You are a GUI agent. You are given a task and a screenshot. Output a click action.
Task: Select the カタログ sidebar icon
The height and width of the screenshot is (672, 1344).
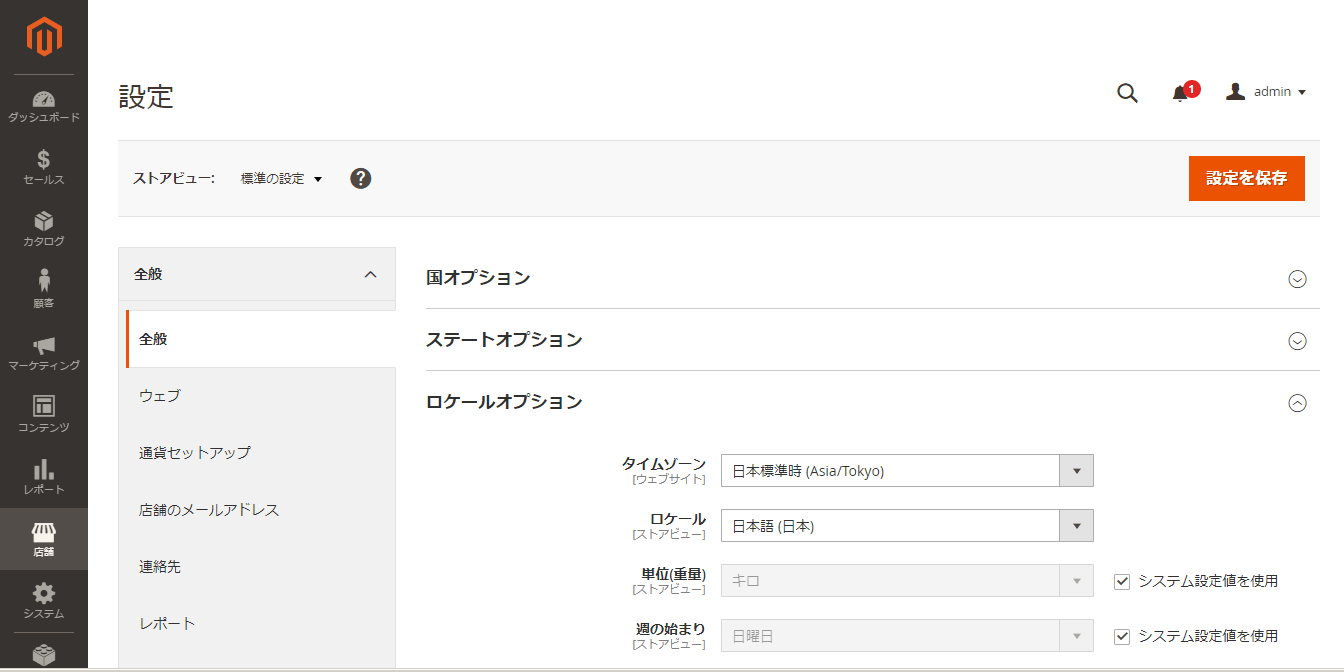pos(43,223)
